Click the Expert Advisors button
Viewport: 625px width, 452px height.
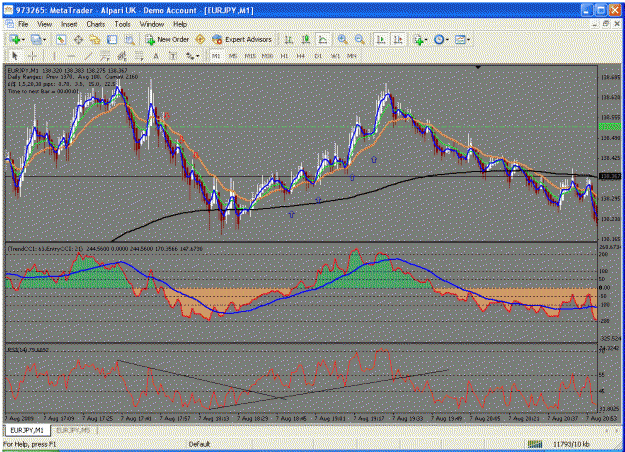tap(242, 39)
